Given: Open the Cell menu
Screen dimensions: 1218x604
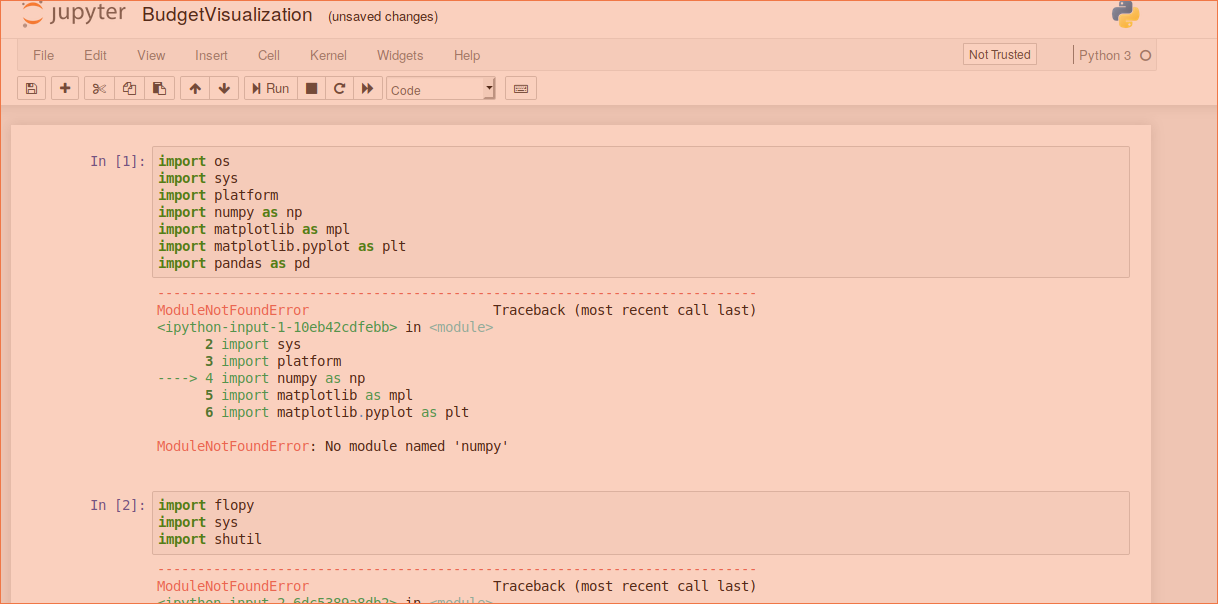Looking at the screenshot, I should (269, 55).
